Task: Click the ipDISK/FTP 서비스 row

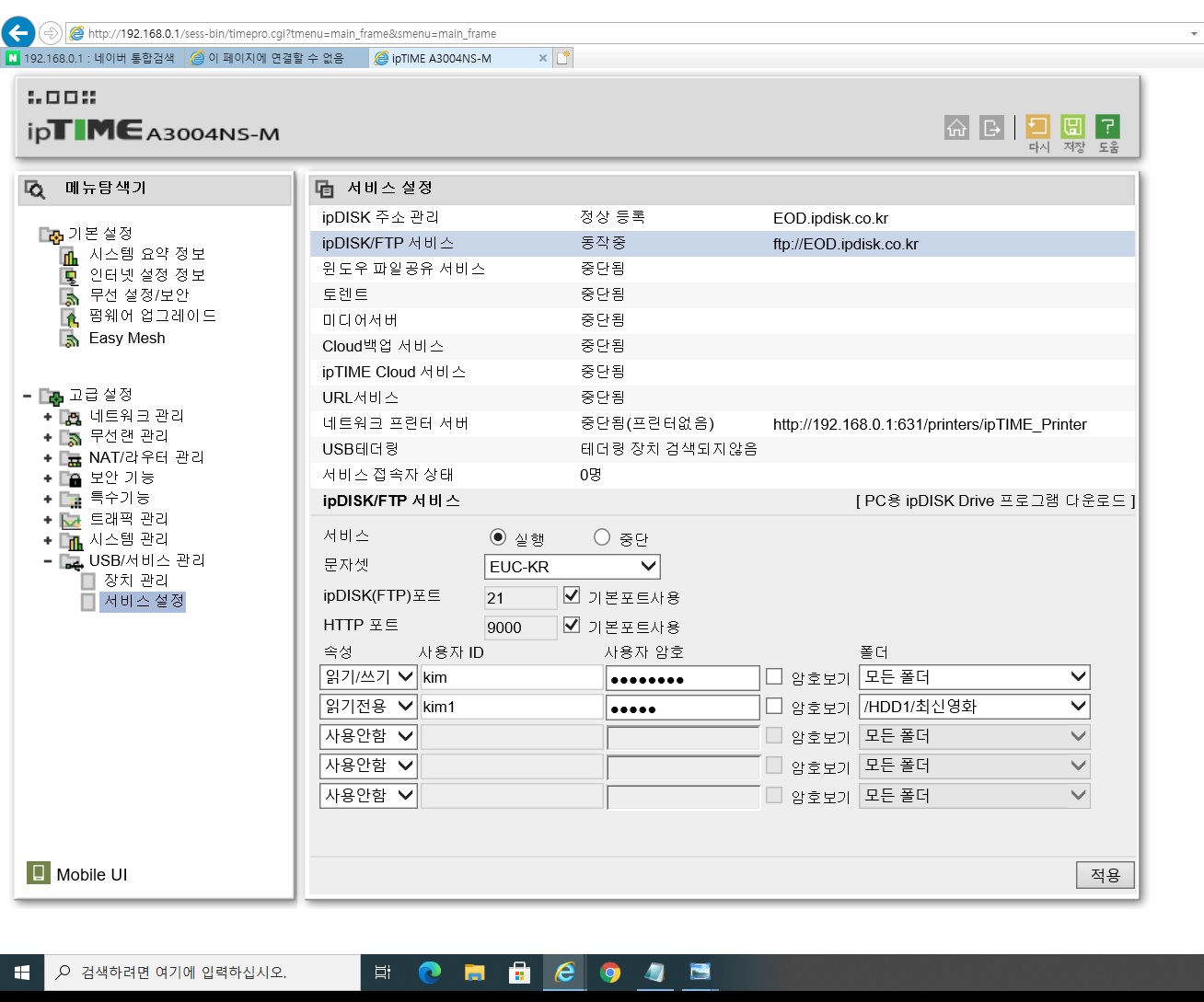Action: coord(723,244)
